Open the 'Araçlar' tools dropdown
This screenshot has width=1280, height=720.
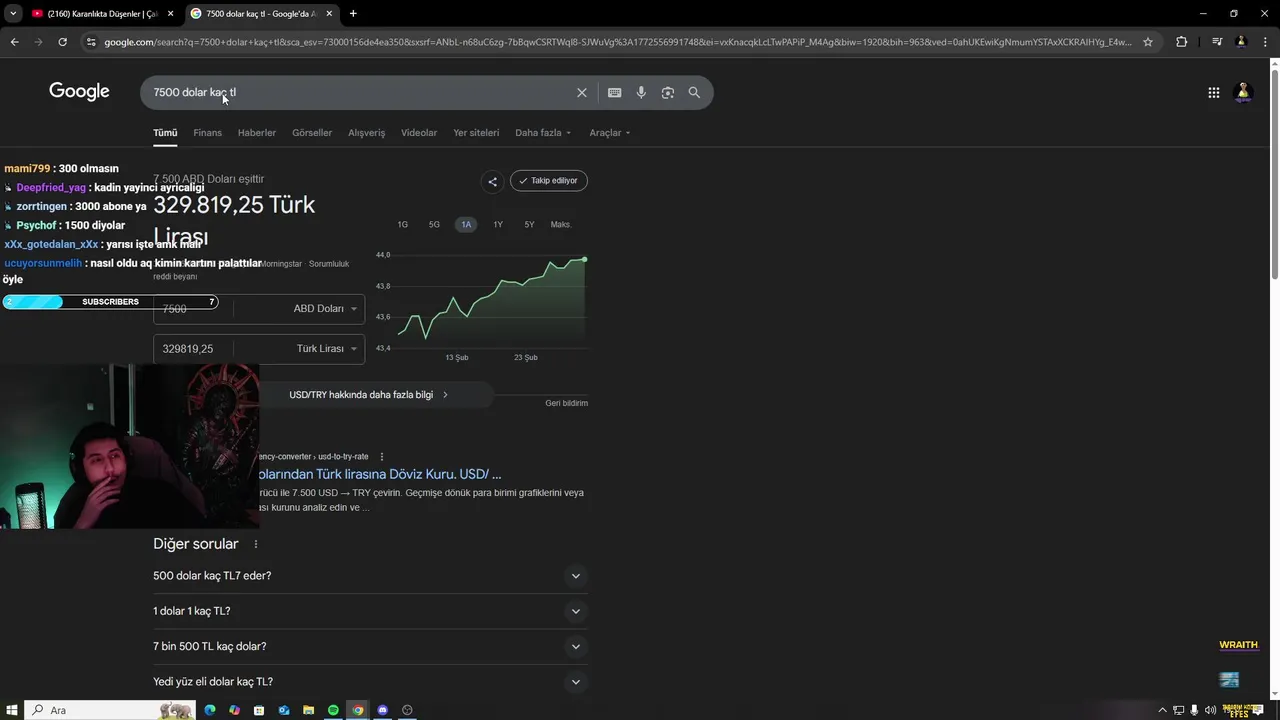click(x=610, y=133)
